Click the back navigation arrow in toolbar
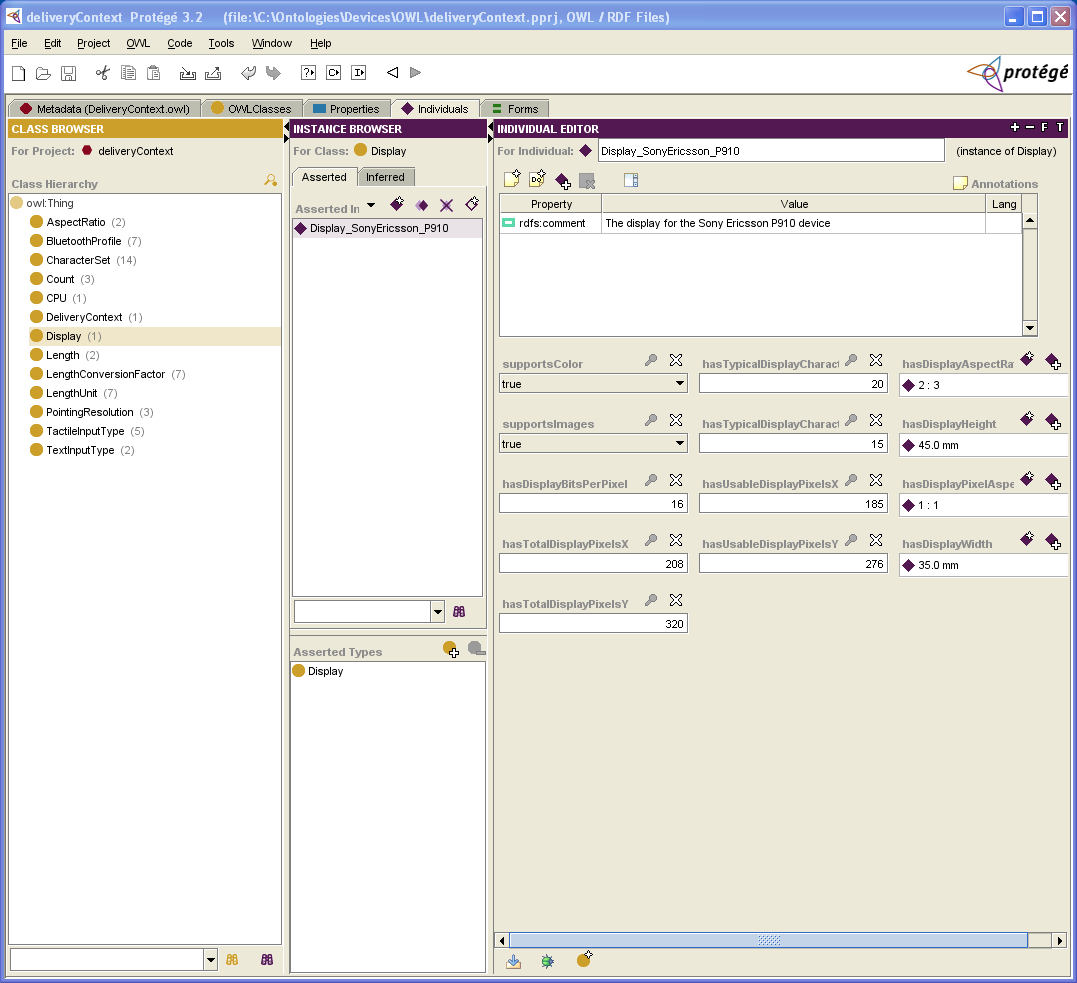1077x983 pixels. 392,73
